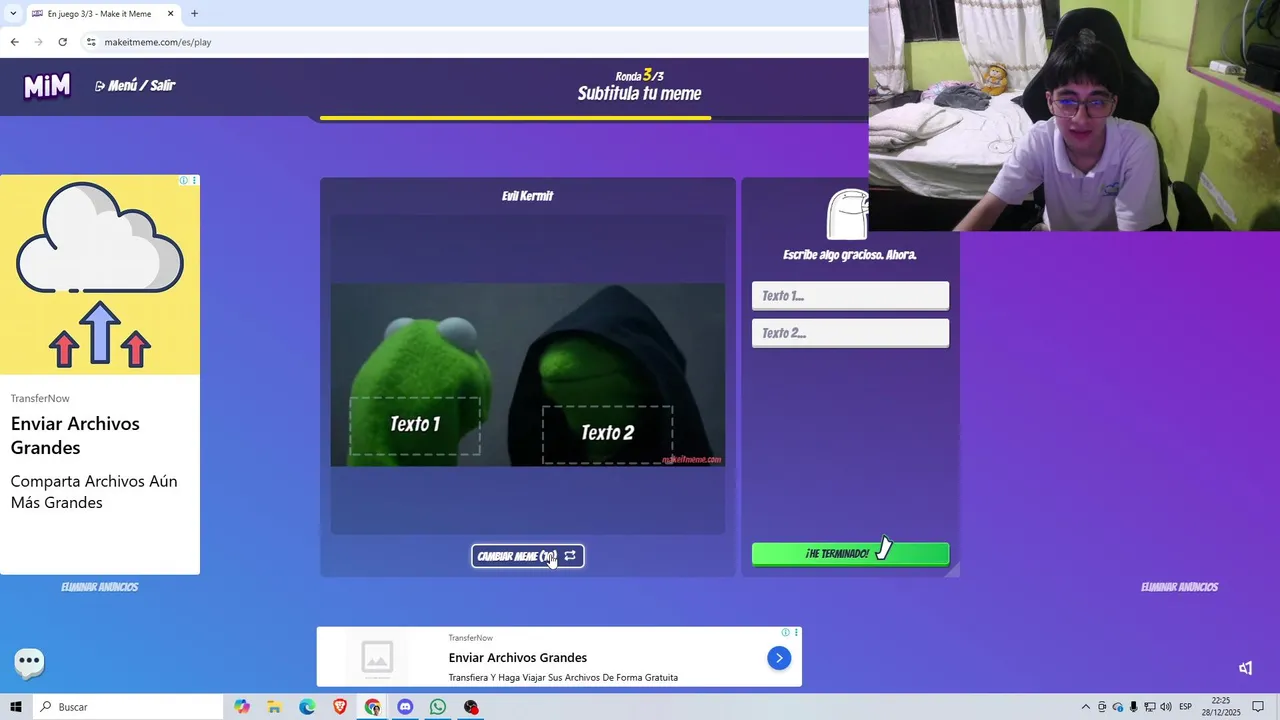Open the clock showing 22:25
This screenshot has height=720, width=1280.
click(x=1220, y=706)
